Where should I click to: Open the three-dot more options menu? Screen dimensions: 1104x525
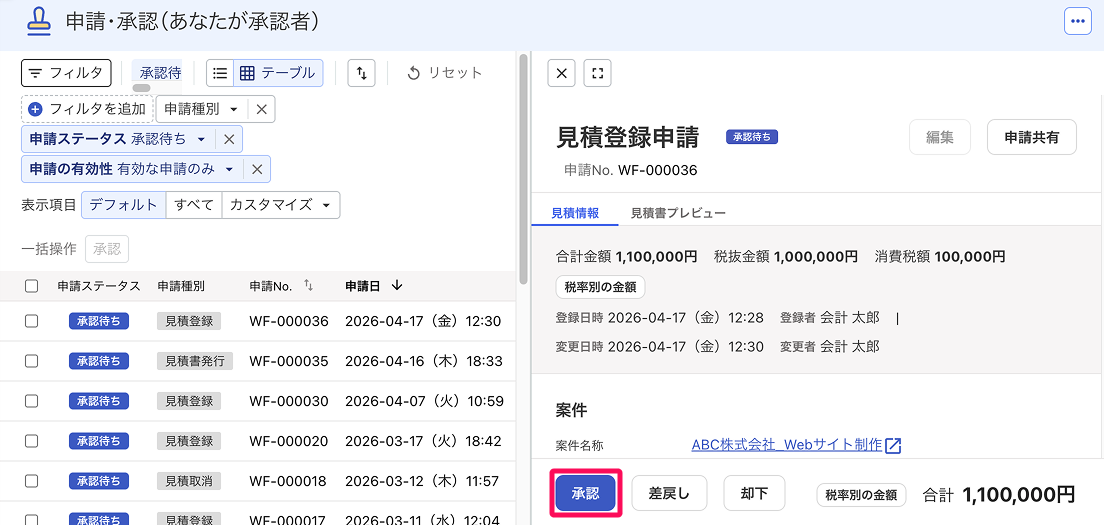click(x=1077, y=21)
